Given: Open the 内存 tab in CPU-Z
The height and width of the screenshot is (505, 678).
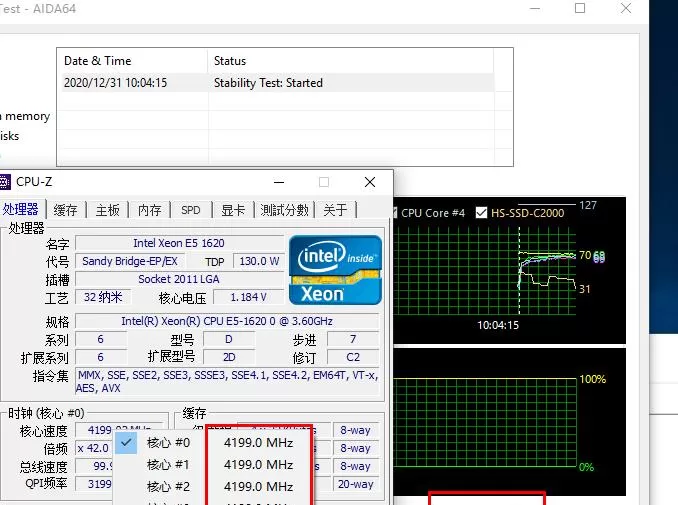Looking at the screenshot, I should (149, 210).
